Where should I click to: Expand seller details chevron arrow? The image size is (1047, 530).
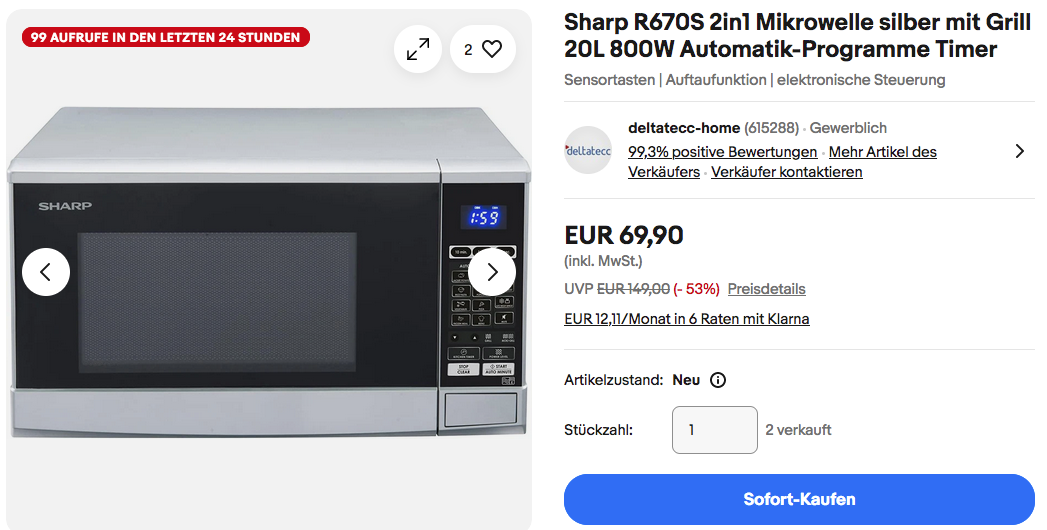[1020, 151]
